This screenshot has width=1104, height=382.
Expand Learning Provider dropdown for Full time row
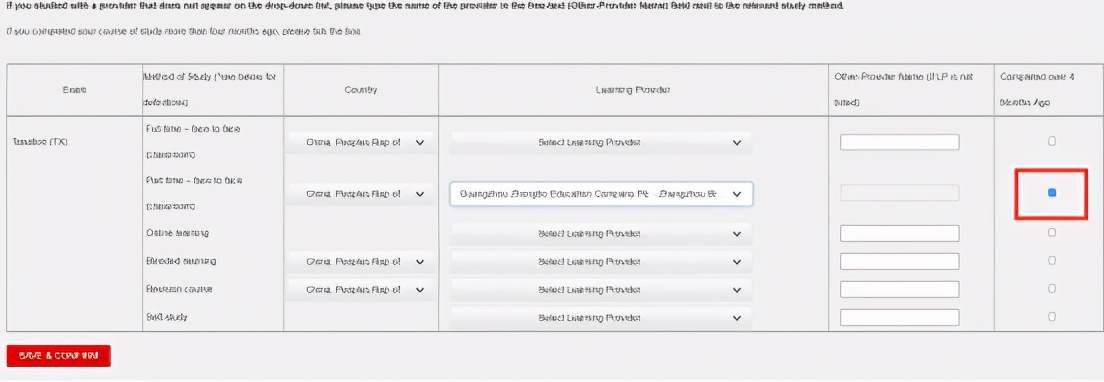(601, 142)
